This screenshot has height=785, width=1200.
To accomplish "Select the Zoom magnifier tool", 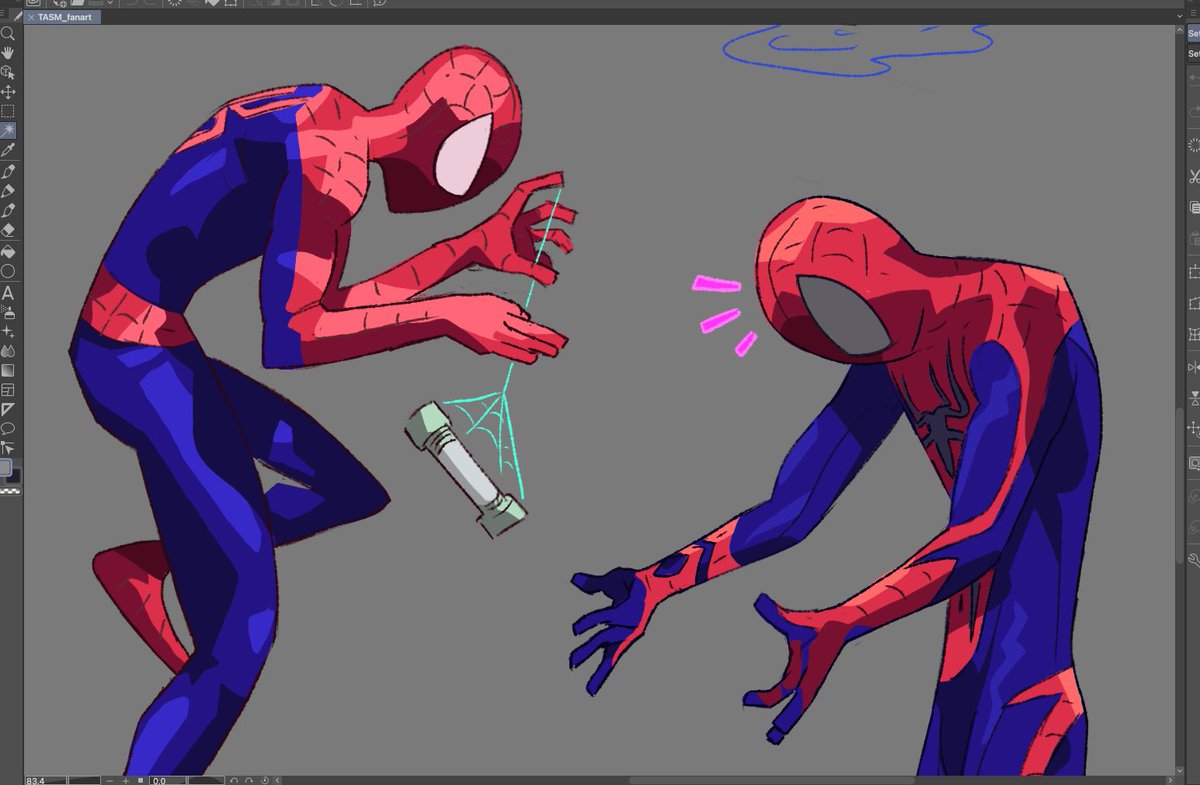I will 8,33.
